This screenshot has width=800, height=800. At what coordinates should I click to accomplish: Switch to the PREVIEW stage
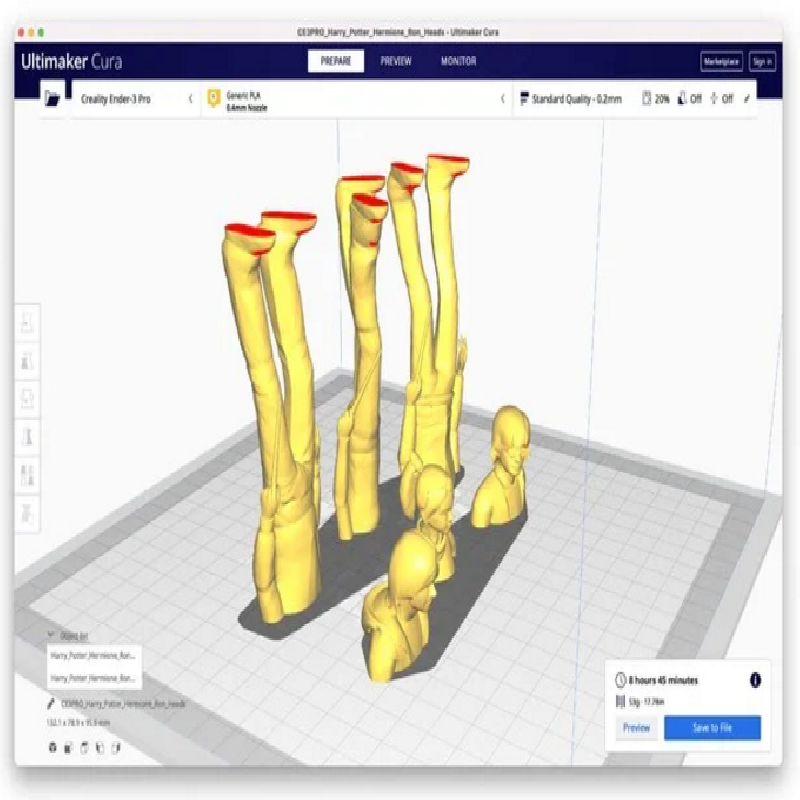pyautogui.click(x=396, y=61)
